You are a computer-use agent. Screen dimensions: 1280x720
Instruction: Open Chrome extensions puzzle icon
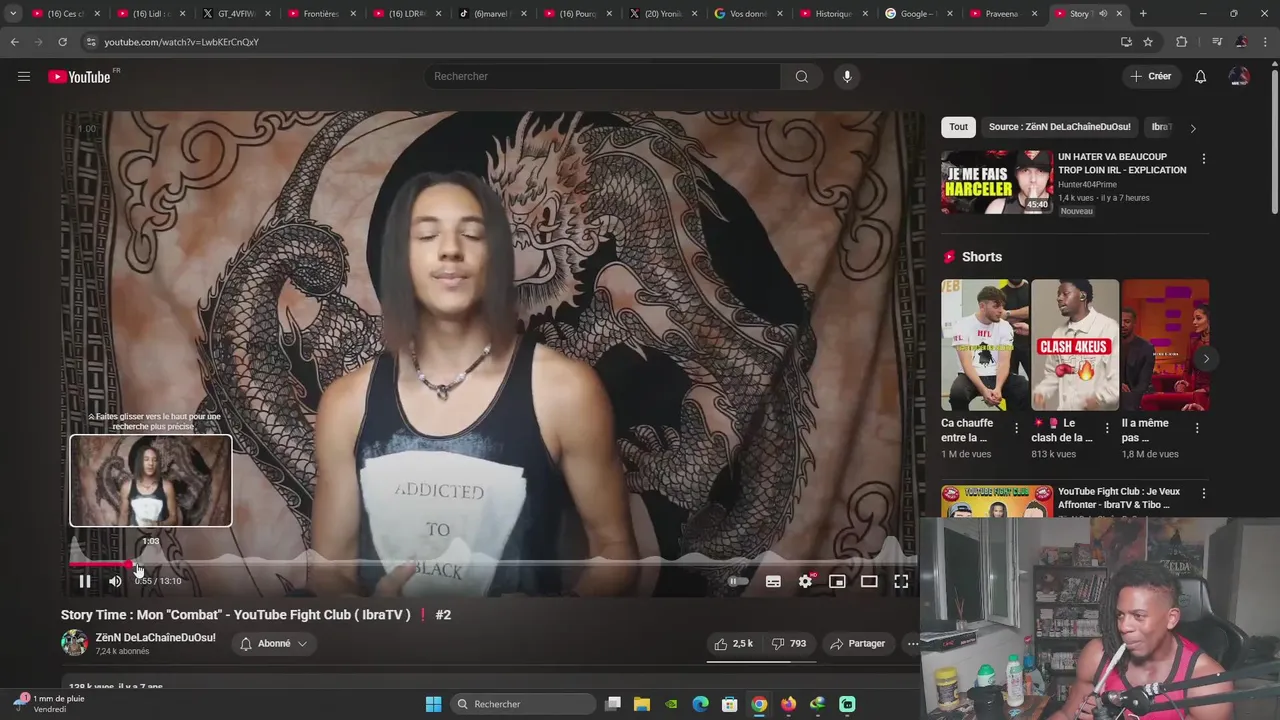click(x=1181, y=42)
